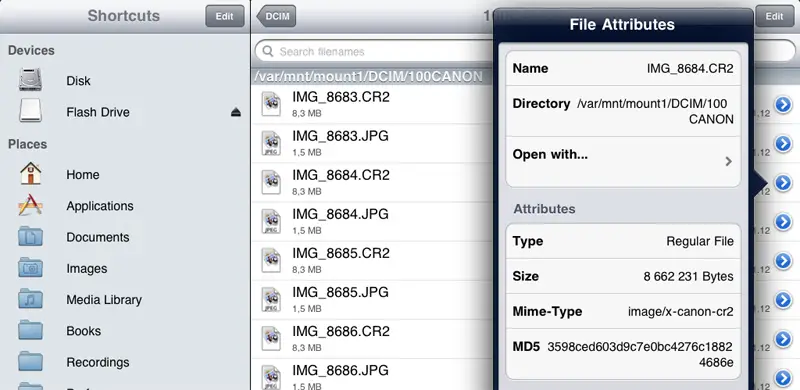Image resolution: width=800 pixels, height=390 pixels.
Task: Click the Documents label
Action: click(97, 237)
